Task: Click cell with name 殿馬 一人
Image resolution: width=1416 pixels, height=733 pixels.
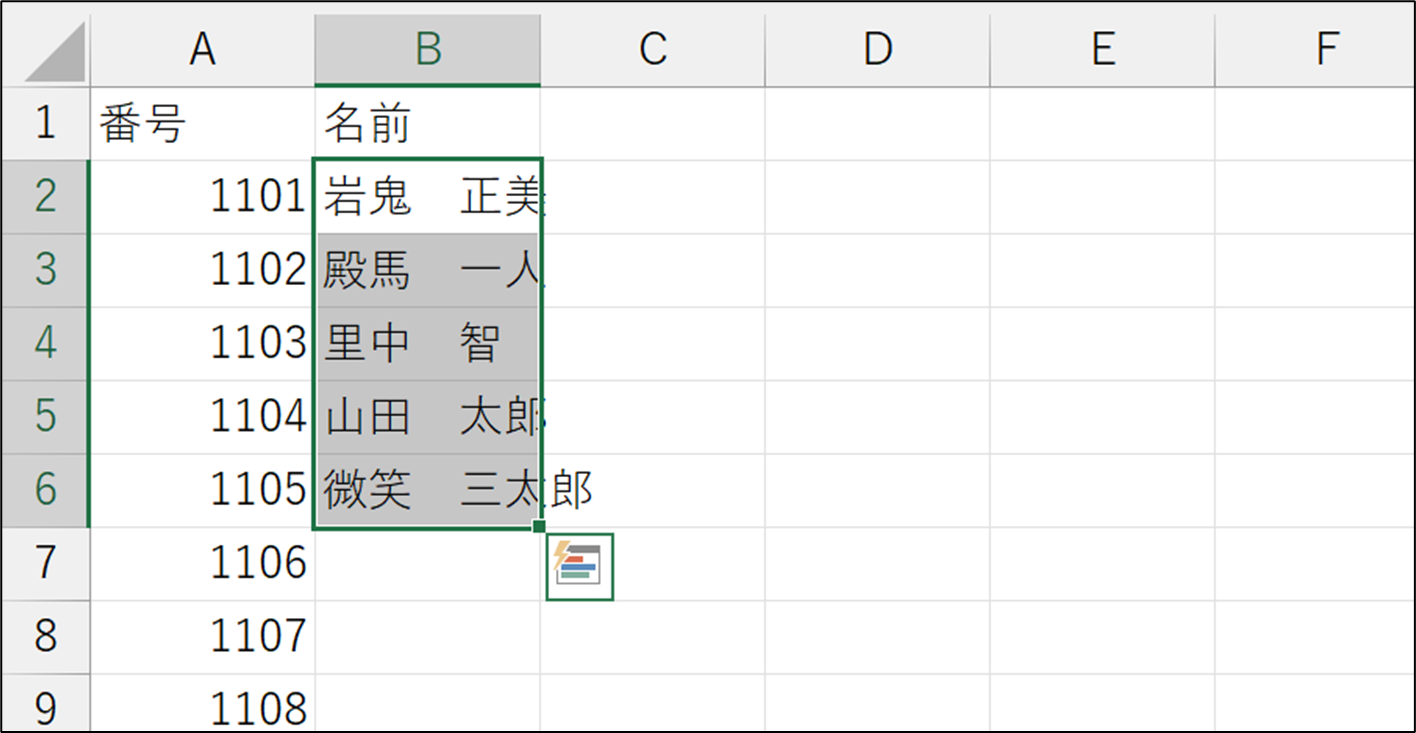Action: tap(428, 270)
